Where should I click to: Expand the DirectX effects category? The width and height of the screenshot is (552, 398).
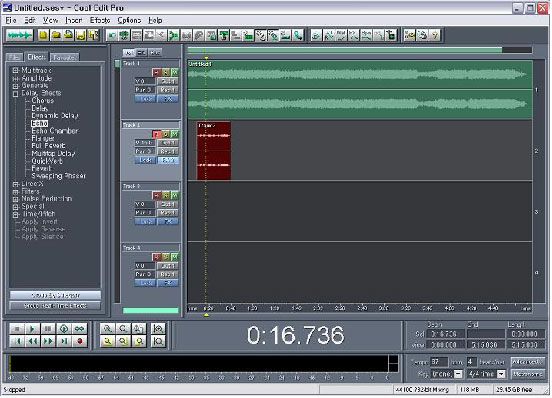point(15,184)
